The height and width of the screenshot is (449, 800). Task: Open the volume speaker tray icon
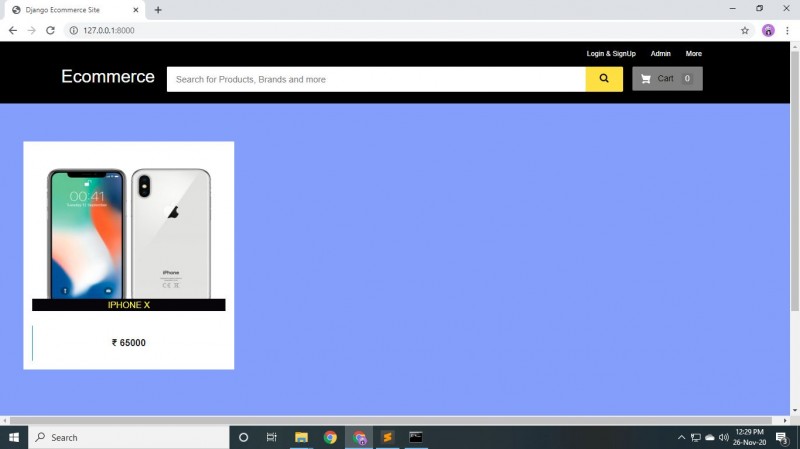[x=723, y=437]
